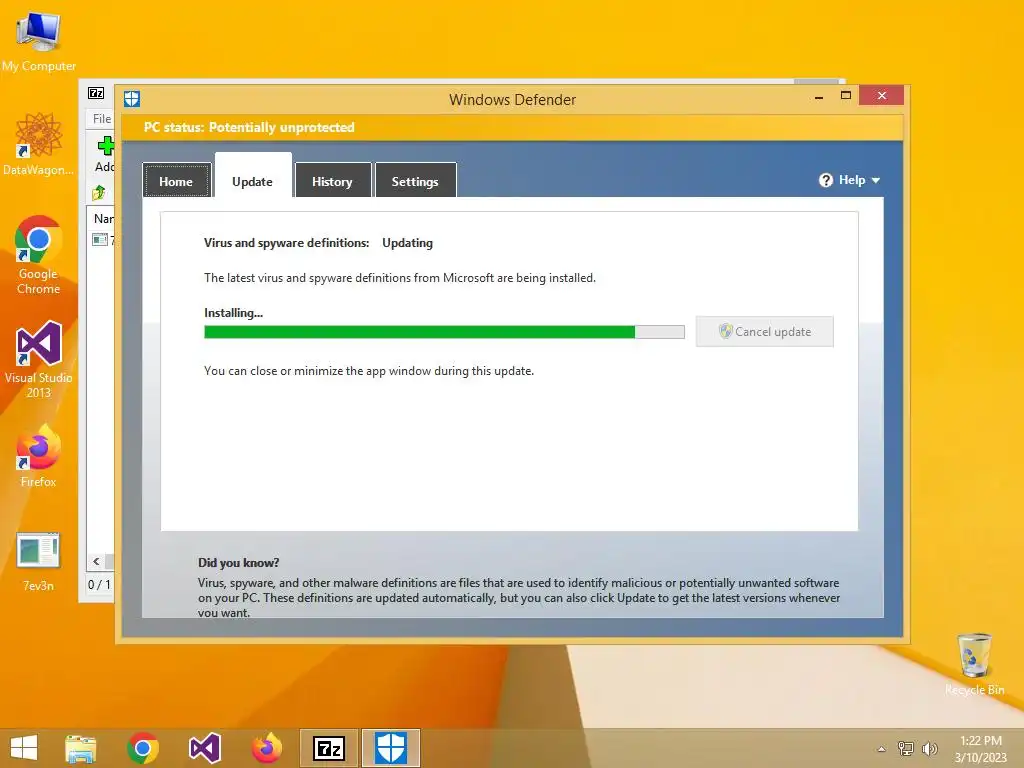Screen dimensions: 1024x768
Task: Click the volume speaker tray icon
Action: 929,748
